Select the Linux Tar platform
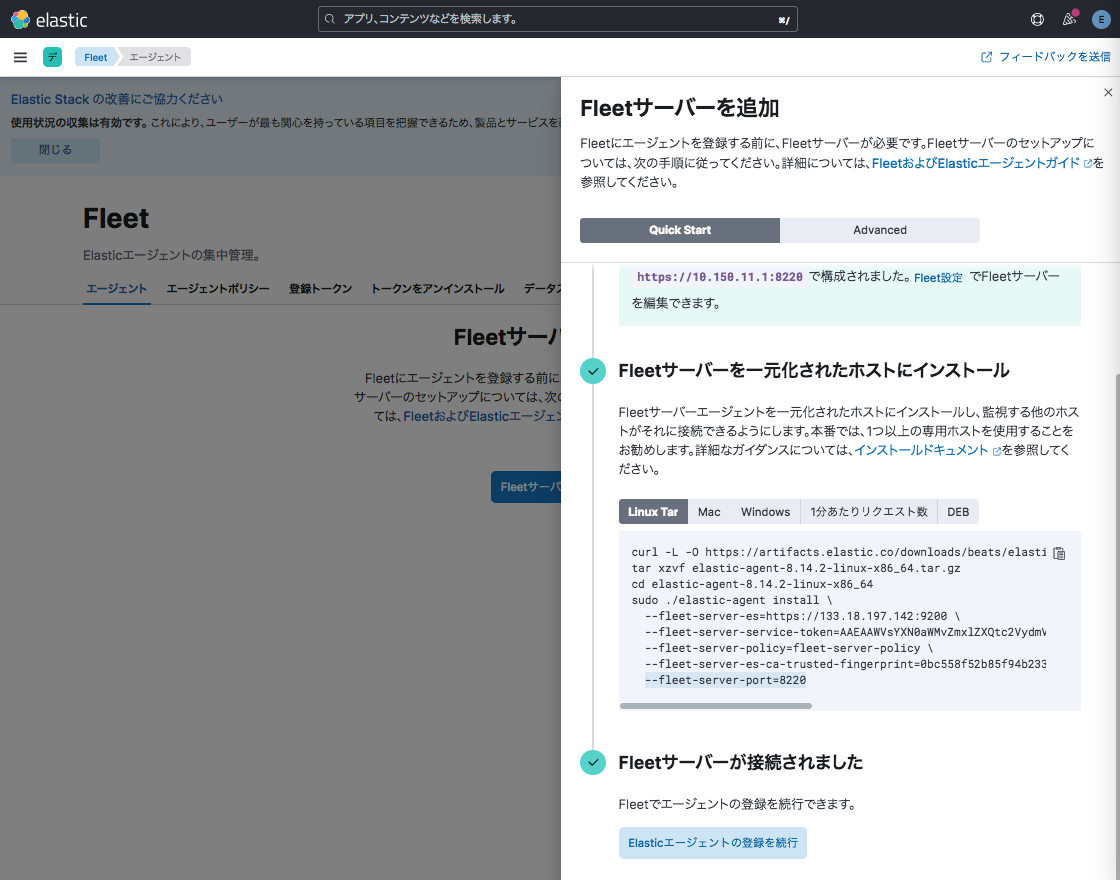Image resolution: width=1120 pixels, height=880 pixels. tap(653, 512)
